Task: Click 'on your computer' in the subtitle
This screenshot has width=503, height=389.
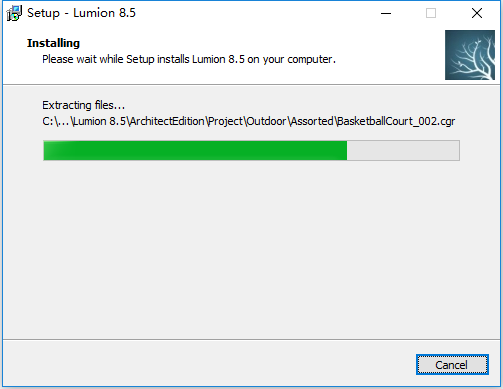Action: (x=291, y=59)
